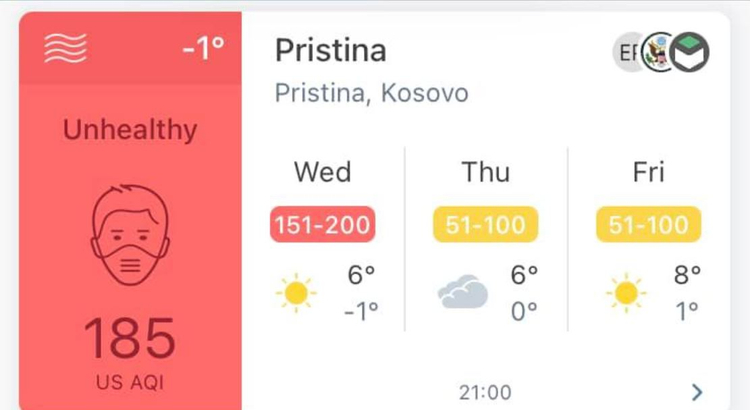Click Thursday's cloudy weather icon

pos(463,292)
